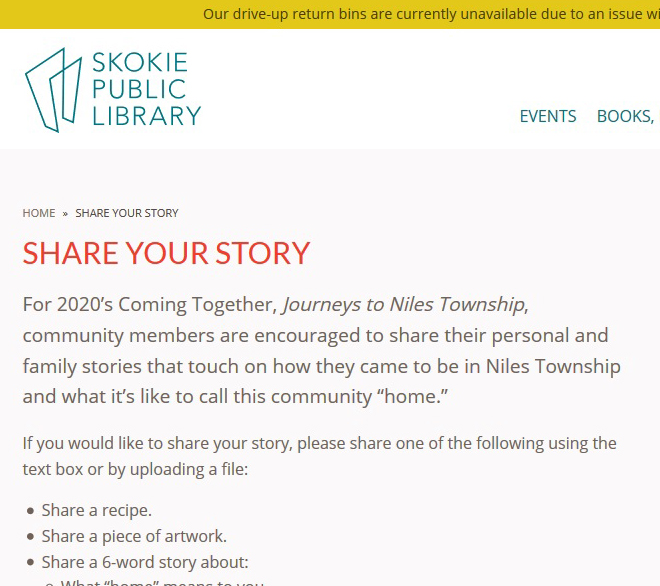The image size is (660, 586).
Task: Open the Events menu
Action: coord(548,116)
